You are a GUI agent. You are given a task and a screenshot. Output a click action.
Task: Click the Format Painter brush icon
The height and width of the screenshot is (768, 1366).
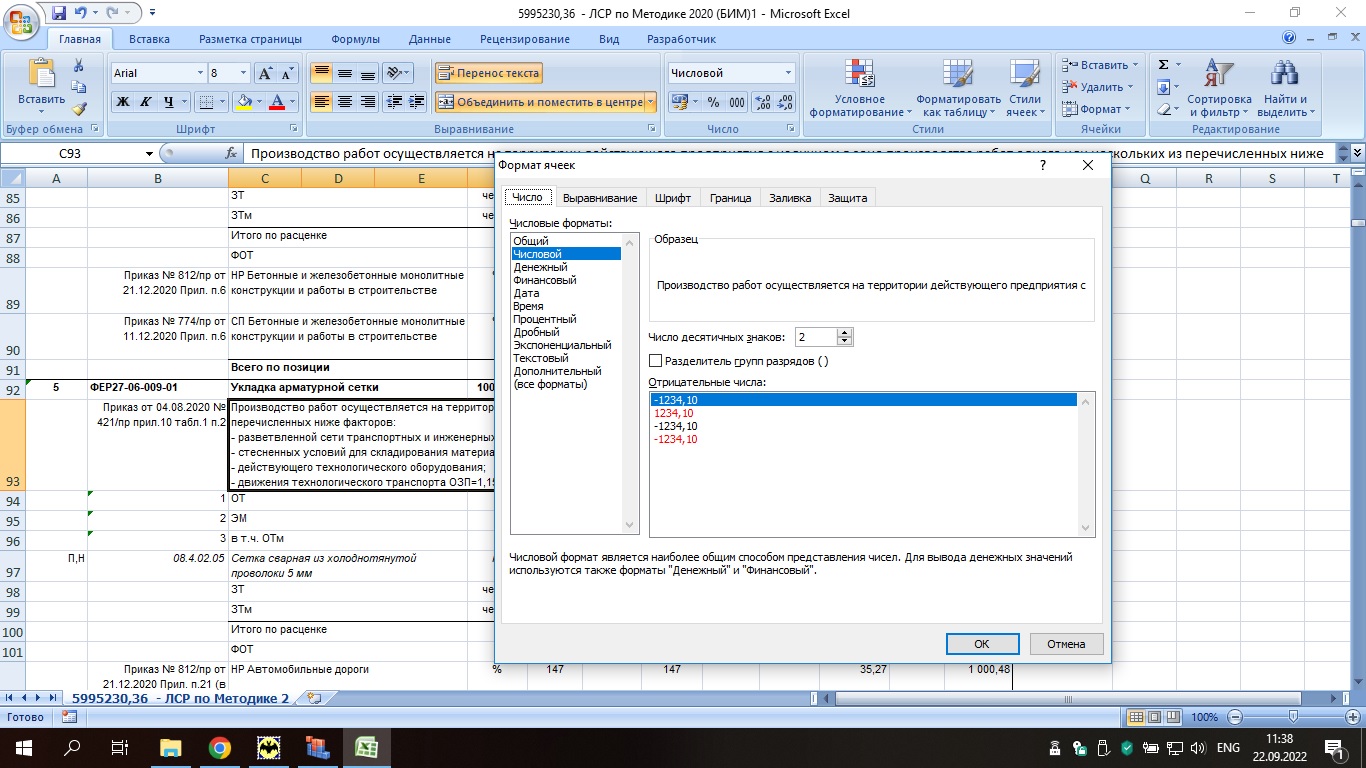click(79, 109)
